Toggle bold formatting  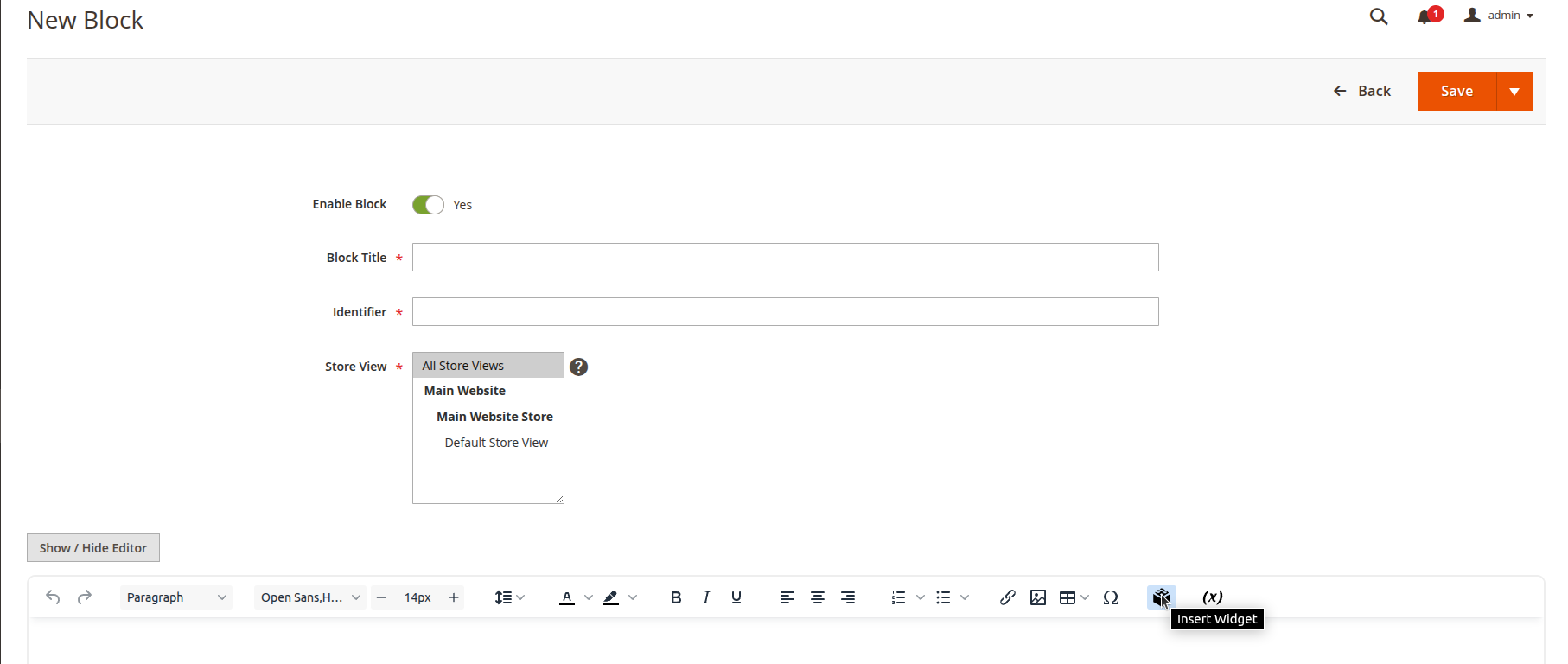[x=676, y=597]
